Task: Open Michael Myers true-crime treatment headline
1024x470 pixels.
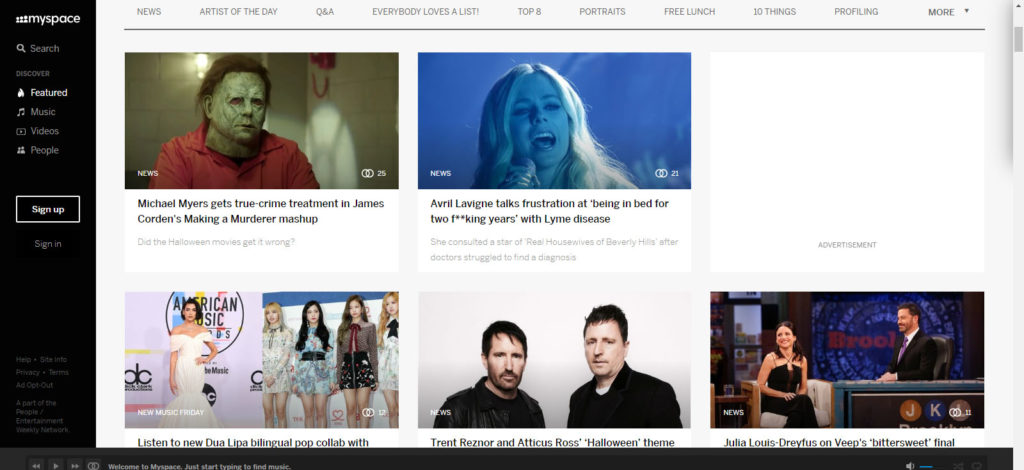Action: (261, 211)
